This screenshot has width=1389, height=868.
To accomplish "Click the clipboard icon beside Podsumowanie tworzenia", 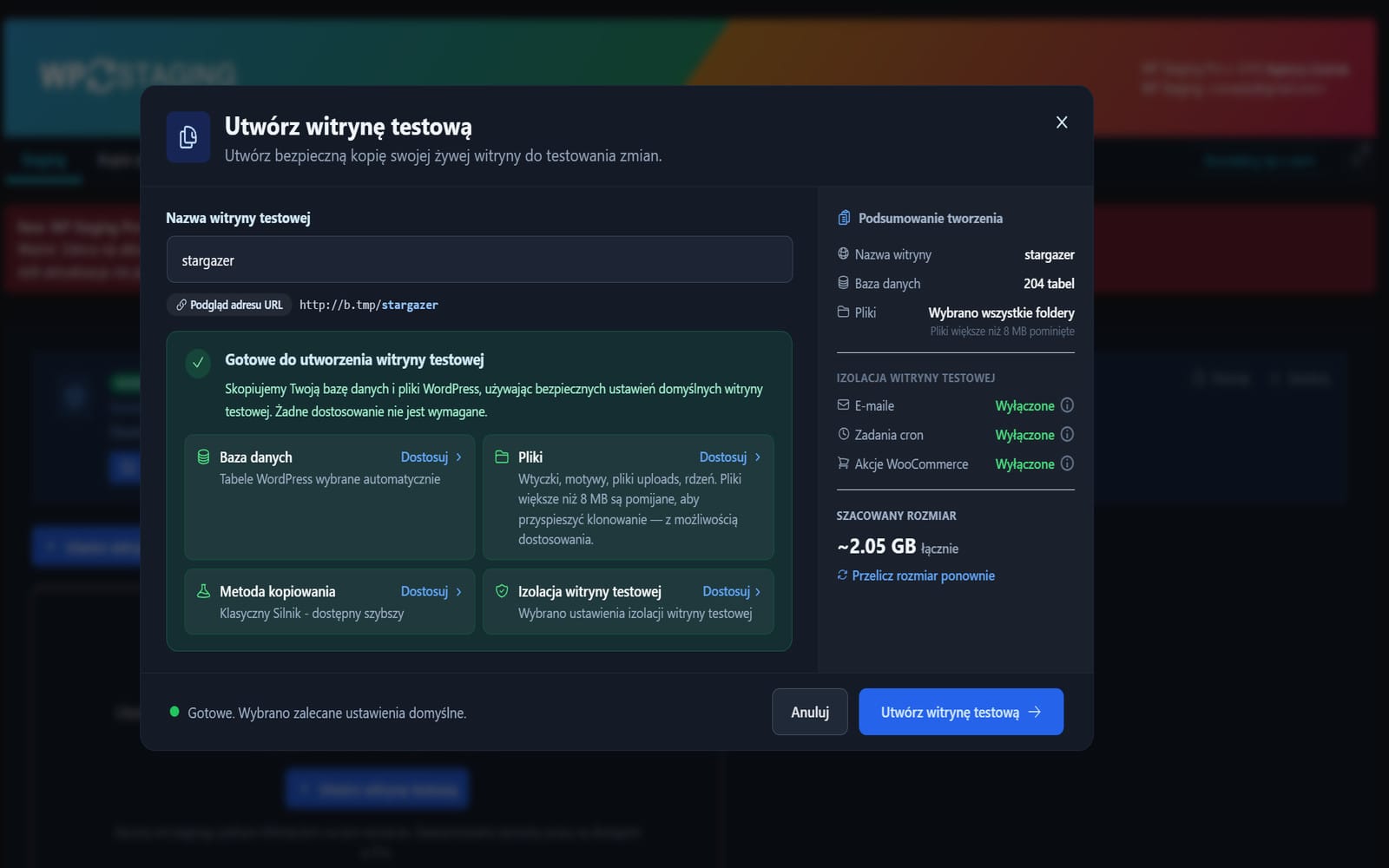I will point(844,218).
